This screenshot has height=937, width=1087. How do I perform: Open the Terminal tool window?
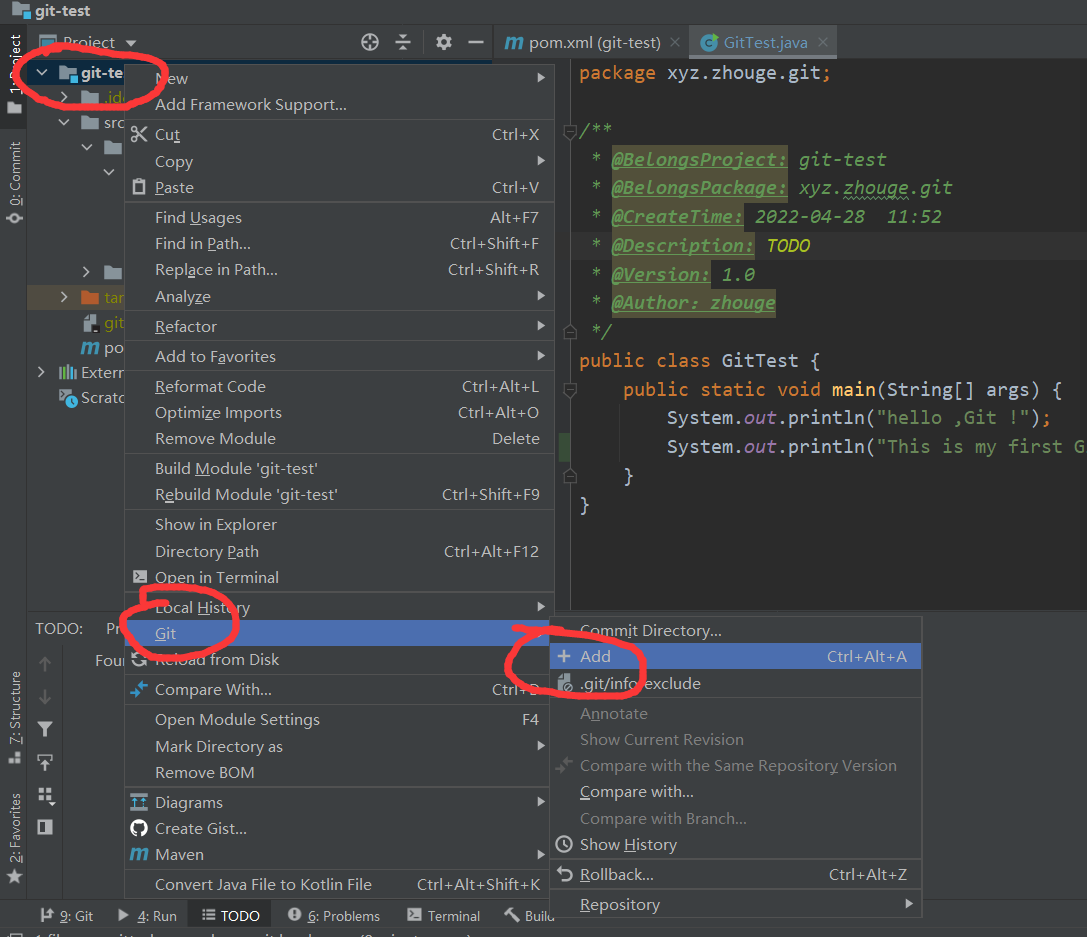click(x=444, y=916)
